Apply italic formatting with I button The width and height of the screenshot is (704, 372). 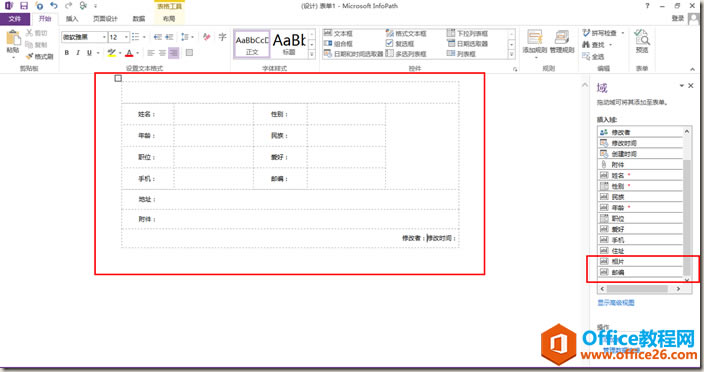[78, 53]
